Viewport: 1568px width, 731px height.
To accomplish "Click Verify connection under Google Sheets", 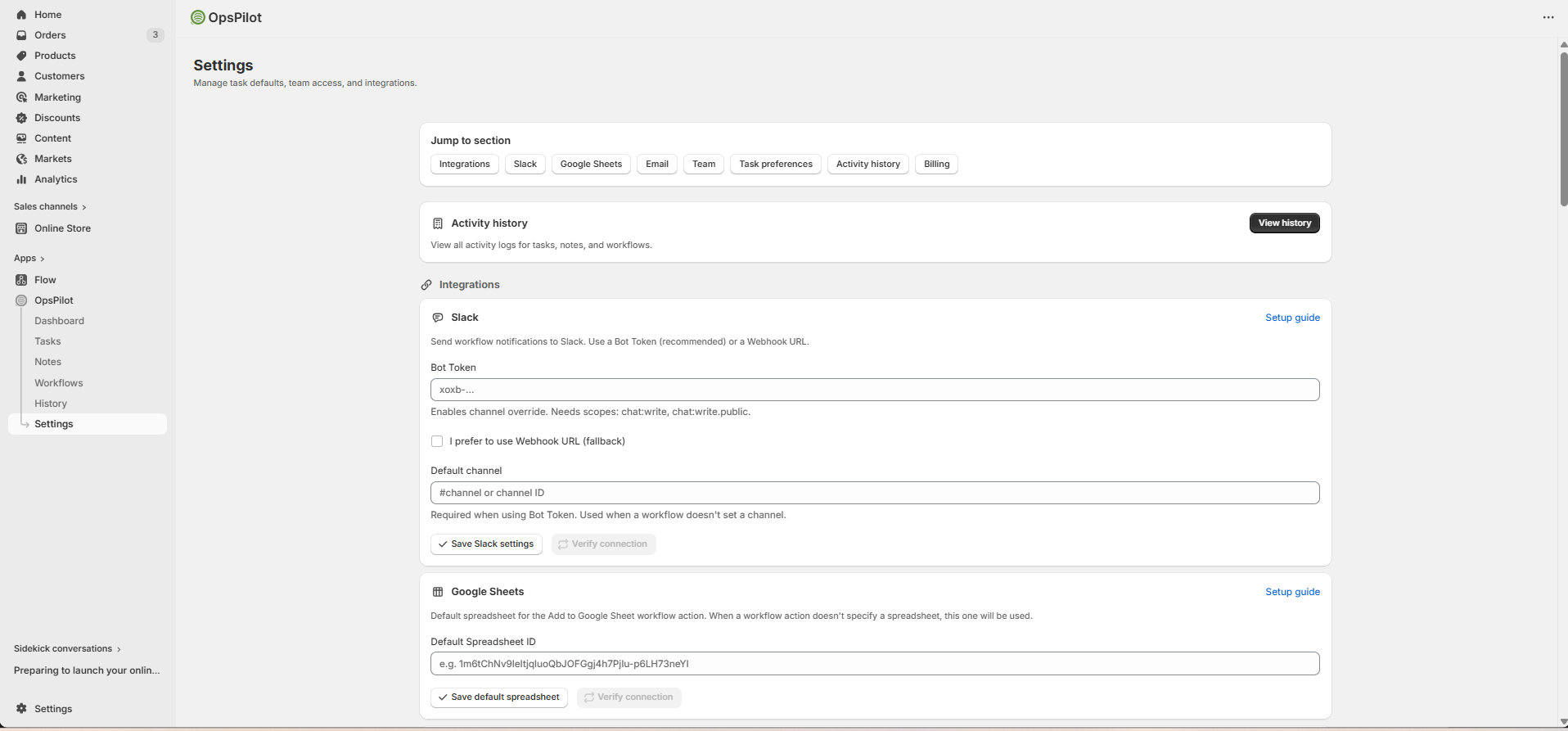I will pos(629,697).
